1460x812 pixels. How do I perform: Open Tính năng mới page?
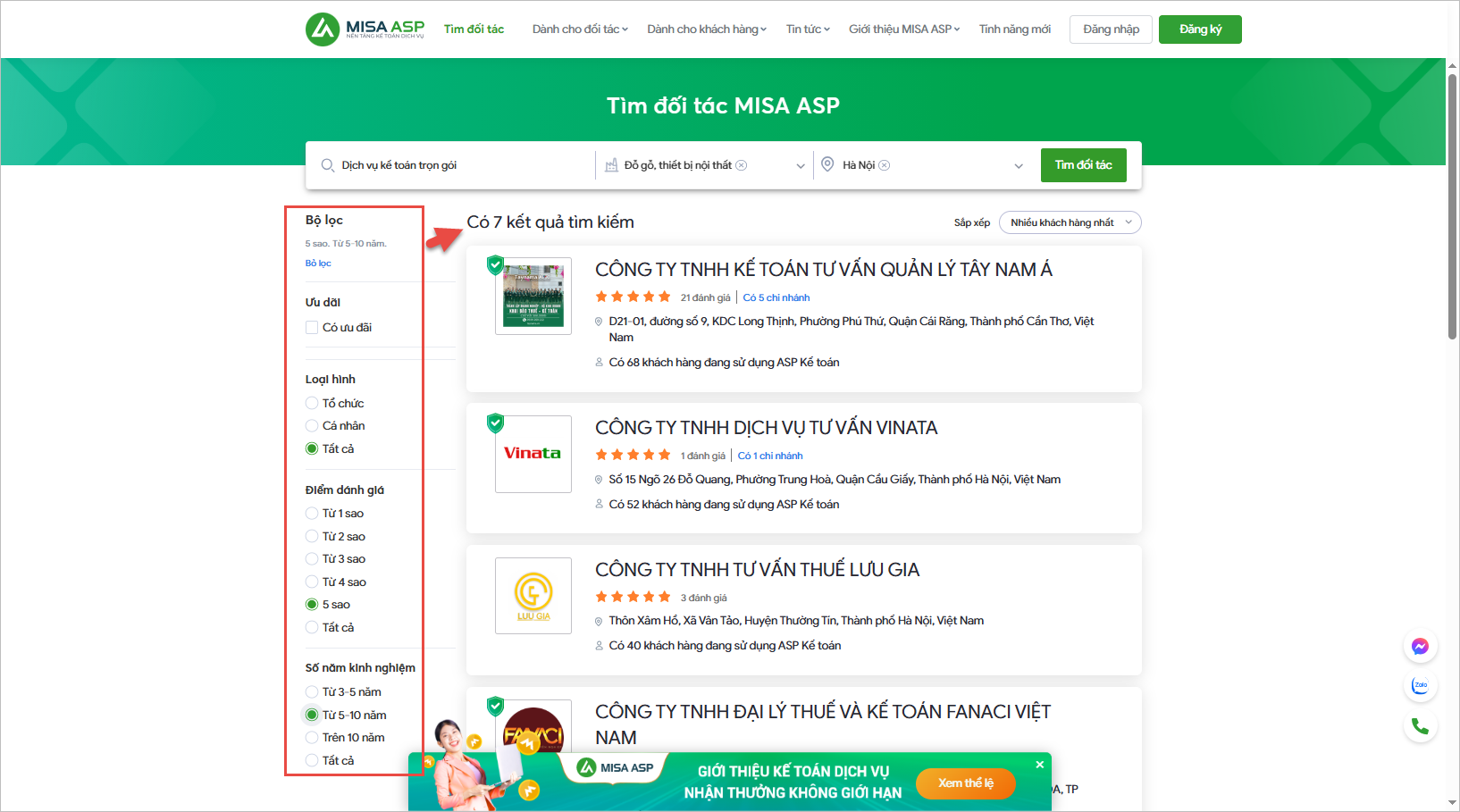click(x=1014, y=29)
